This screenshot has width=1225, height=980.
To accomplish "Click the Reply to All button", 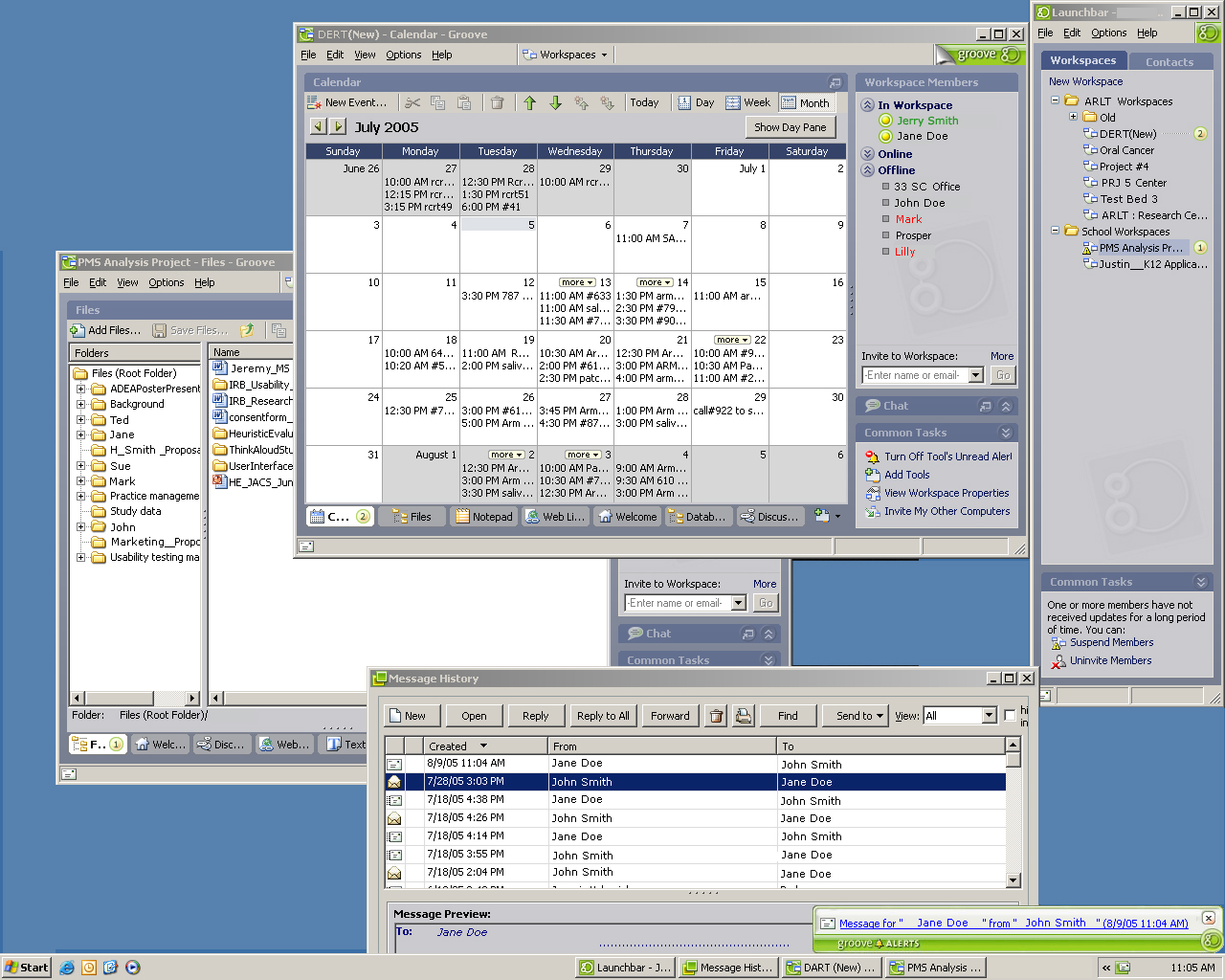I will (x=603, y=716).
